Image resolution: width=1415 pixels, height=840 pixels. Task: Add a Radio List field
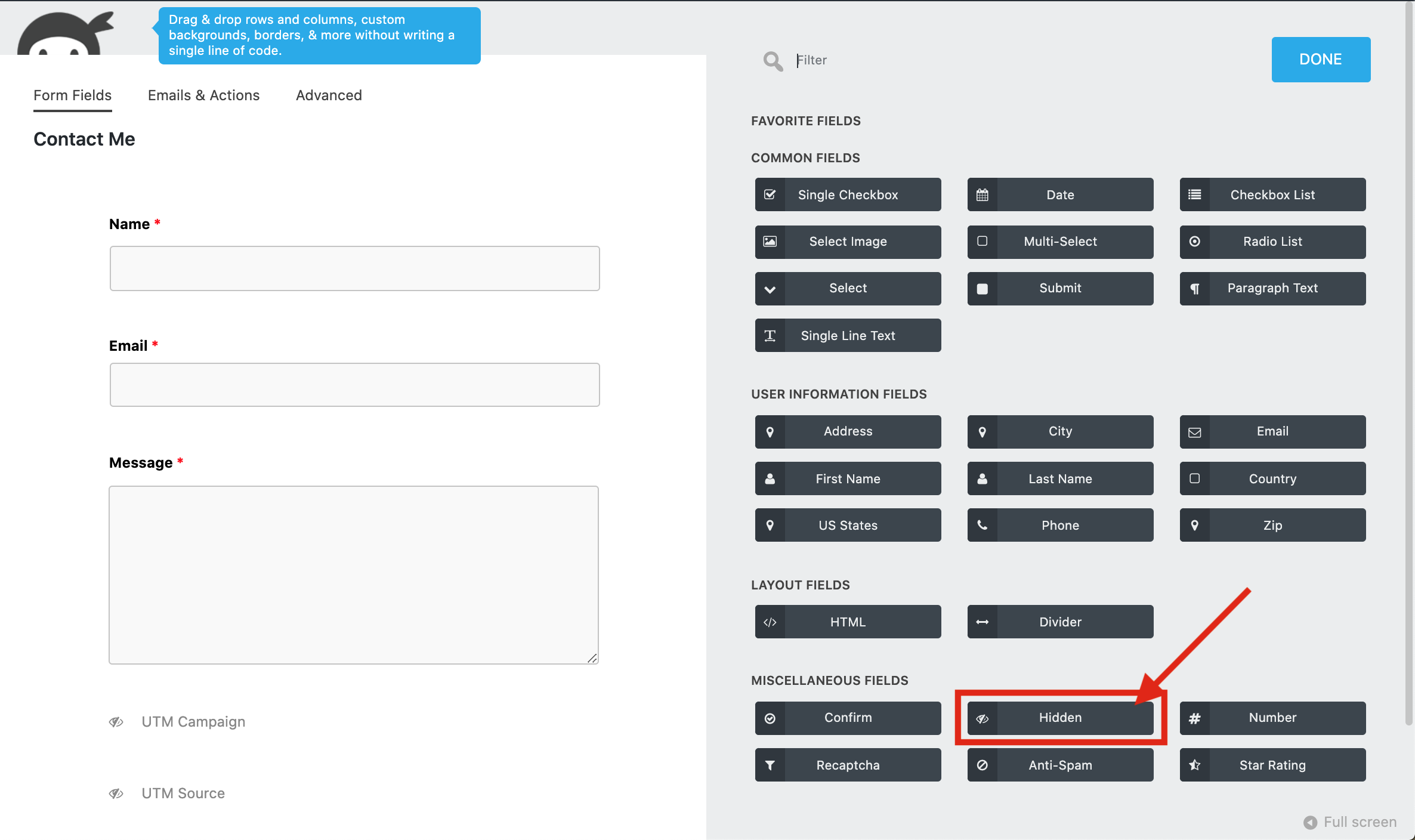[1272, 242]
